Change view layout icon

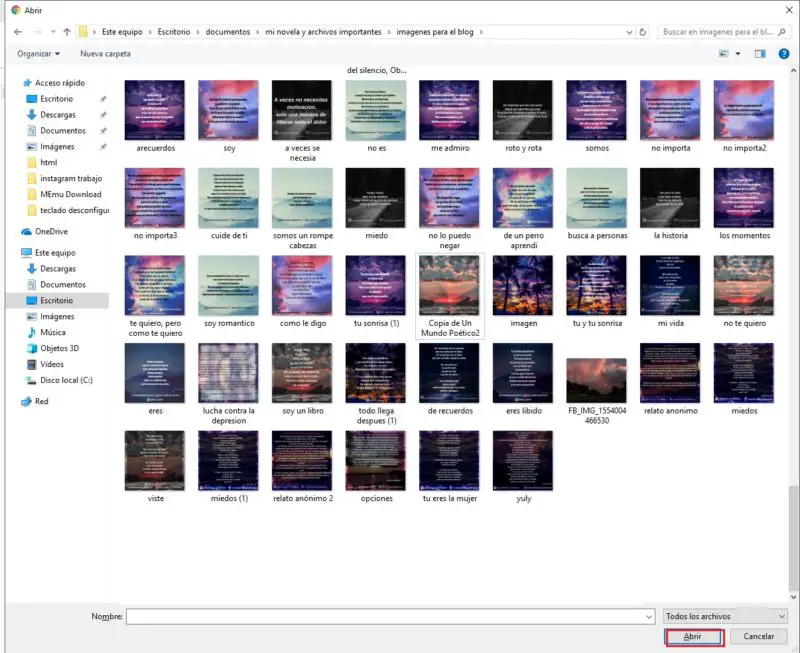point(723,54)
